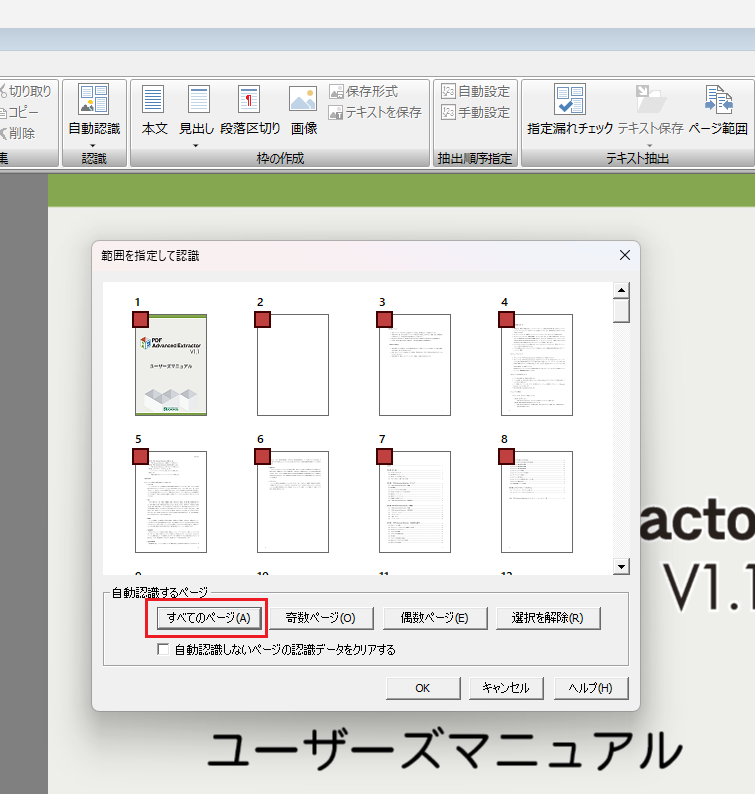Toggle the red selection box on page 6
Viewport: 755px width, 794px height.
[263, 456]
